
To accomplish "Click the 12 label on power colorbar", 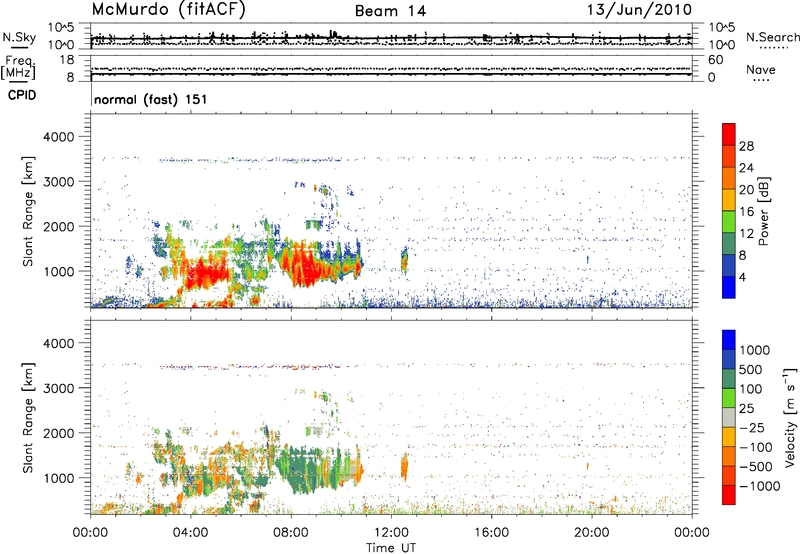I will pyautogui.click(x=746, y=234).
